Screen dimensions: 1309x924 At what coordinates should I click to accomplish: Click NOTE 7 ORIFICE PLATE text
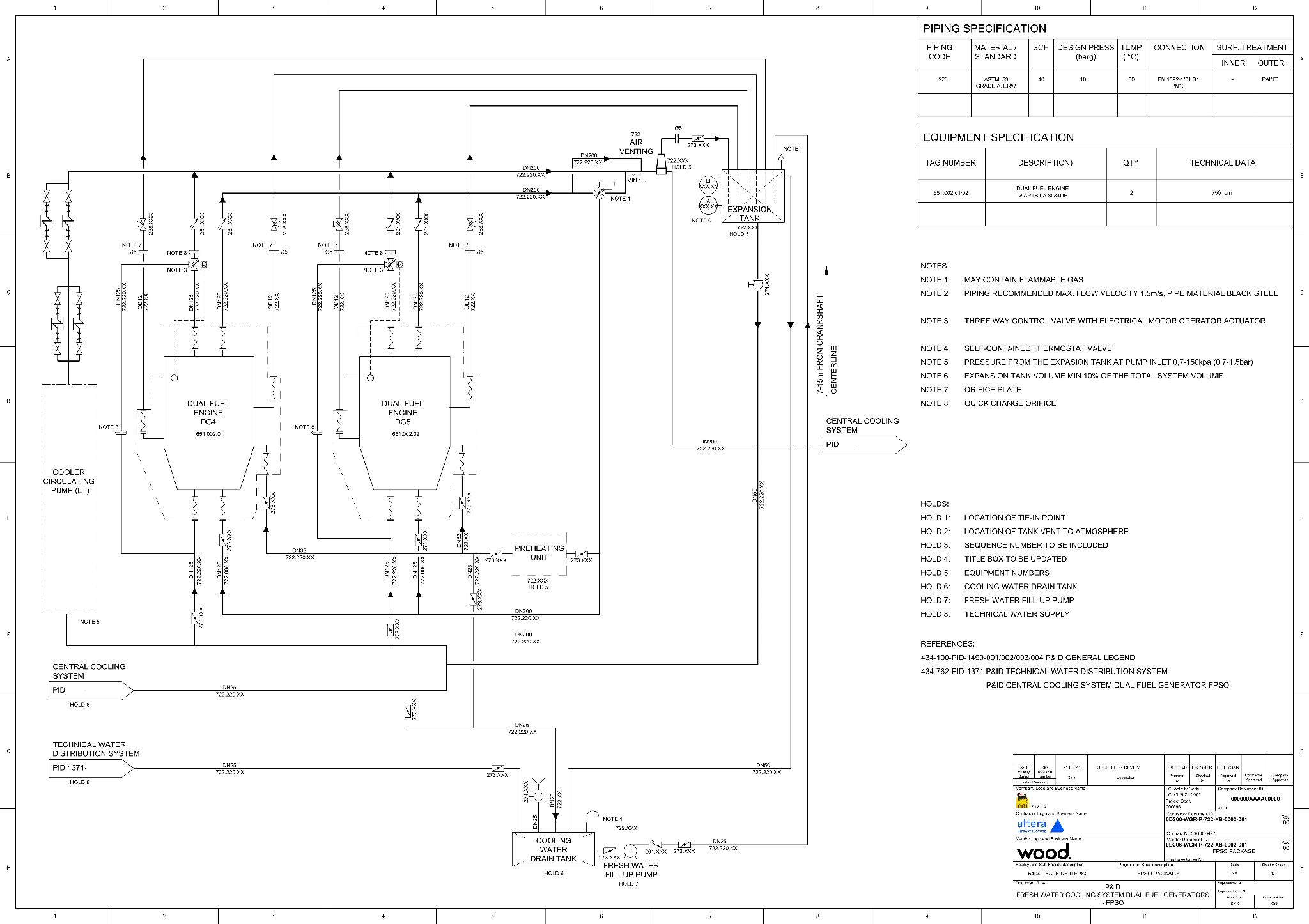[993, 390]
